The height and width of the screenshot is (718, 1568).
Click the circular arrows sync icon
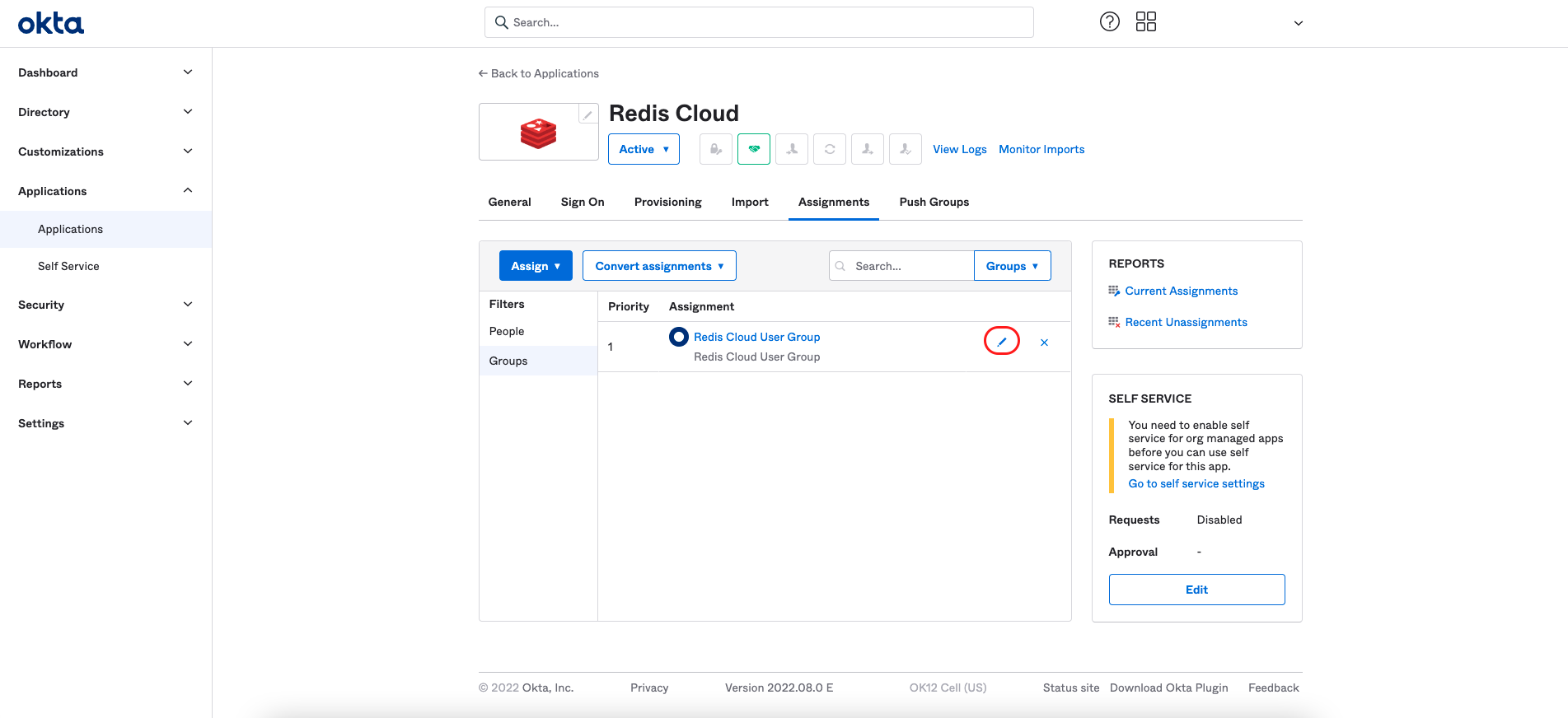(x=829, y=149)
